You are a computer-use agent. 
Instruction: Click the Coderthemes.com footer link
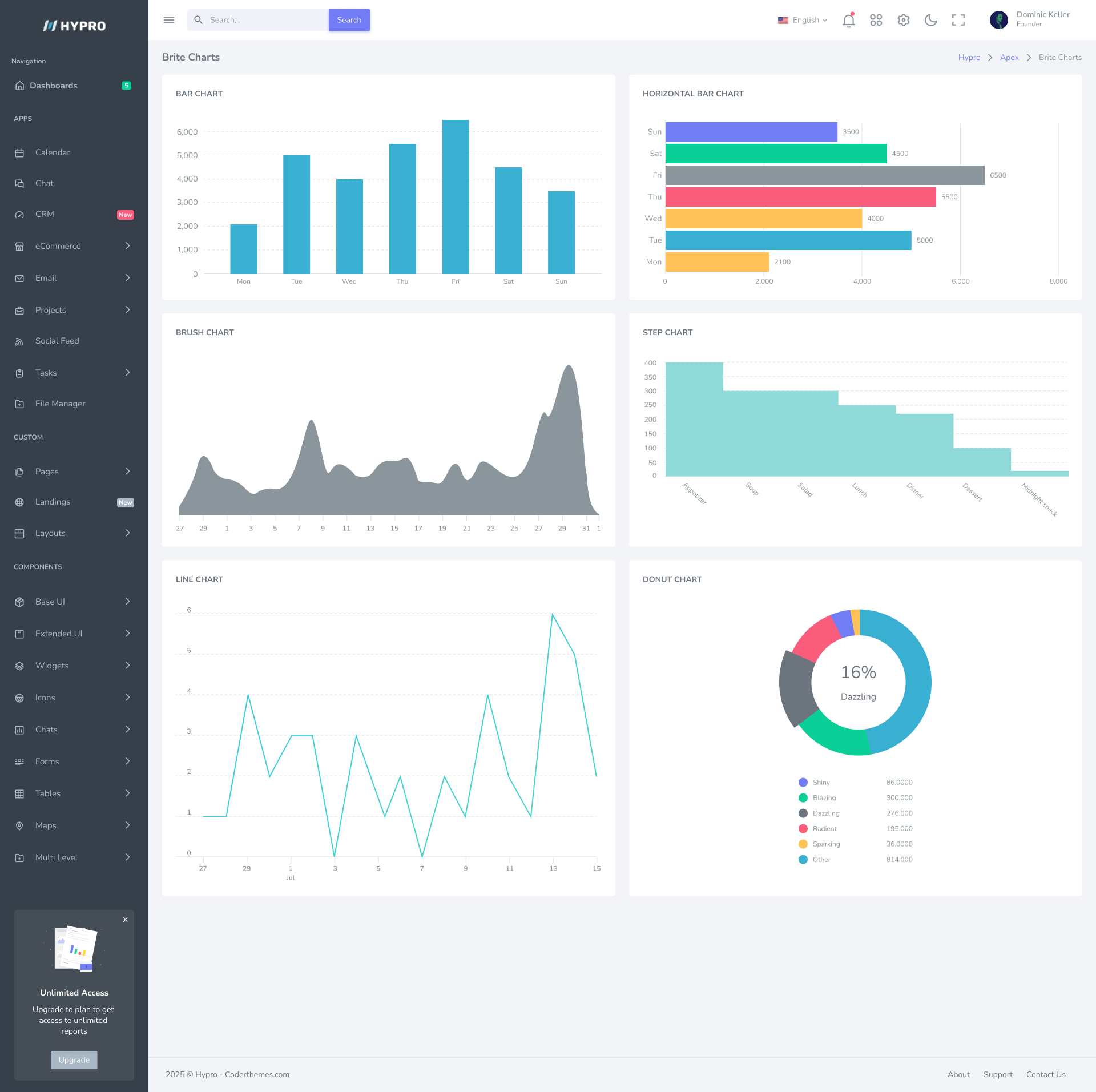[x=256, y=1074]
